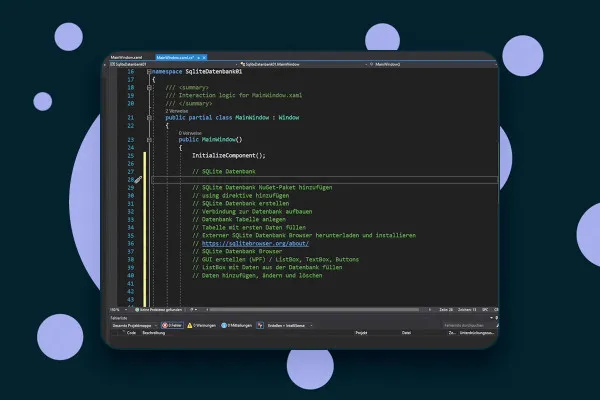
Task: Open the SqliteDatenbank01 project dropdown
Action: click(173, 64)
